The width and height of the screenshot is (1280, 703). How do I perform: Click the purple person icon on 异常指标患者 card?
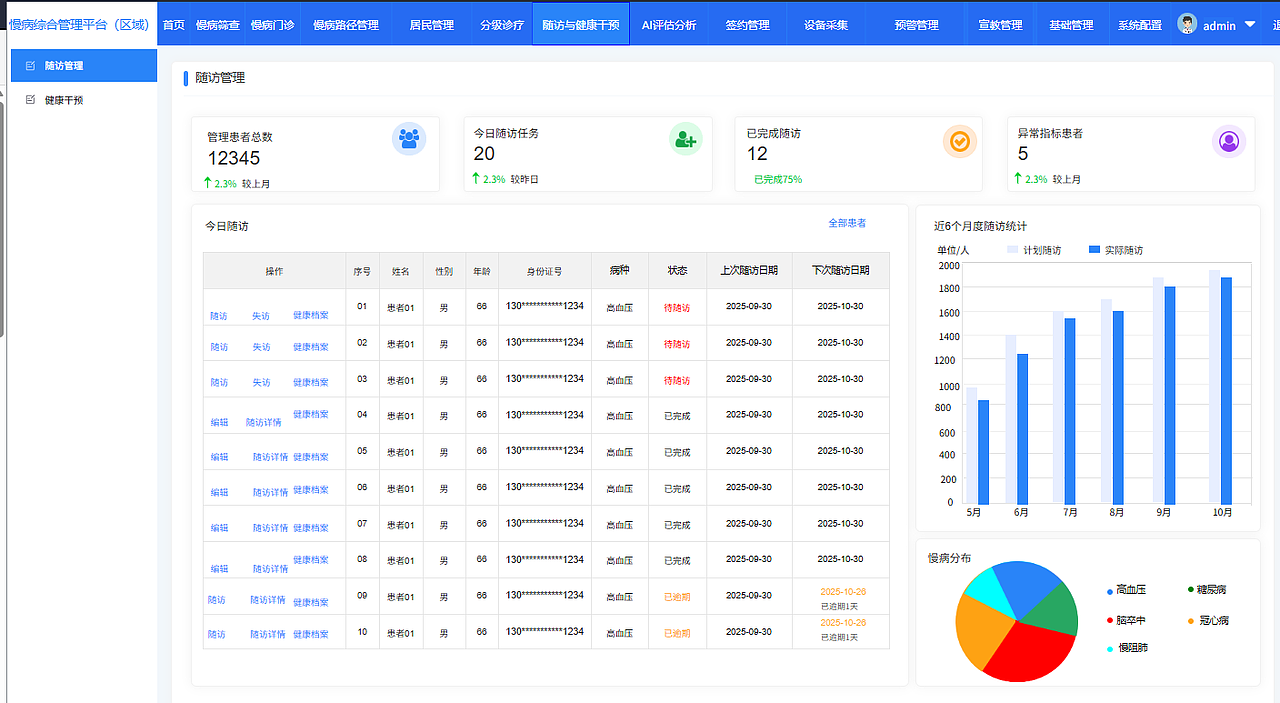coord(1228,141)
